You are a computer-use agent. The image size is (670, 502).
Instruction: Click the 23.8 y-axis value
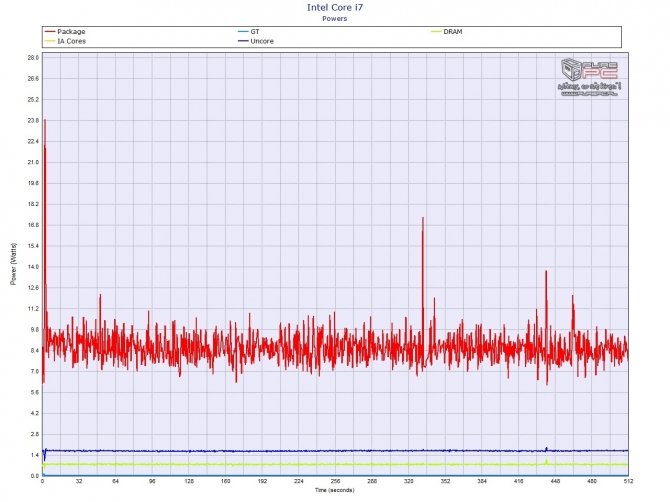tap(33, 120)
